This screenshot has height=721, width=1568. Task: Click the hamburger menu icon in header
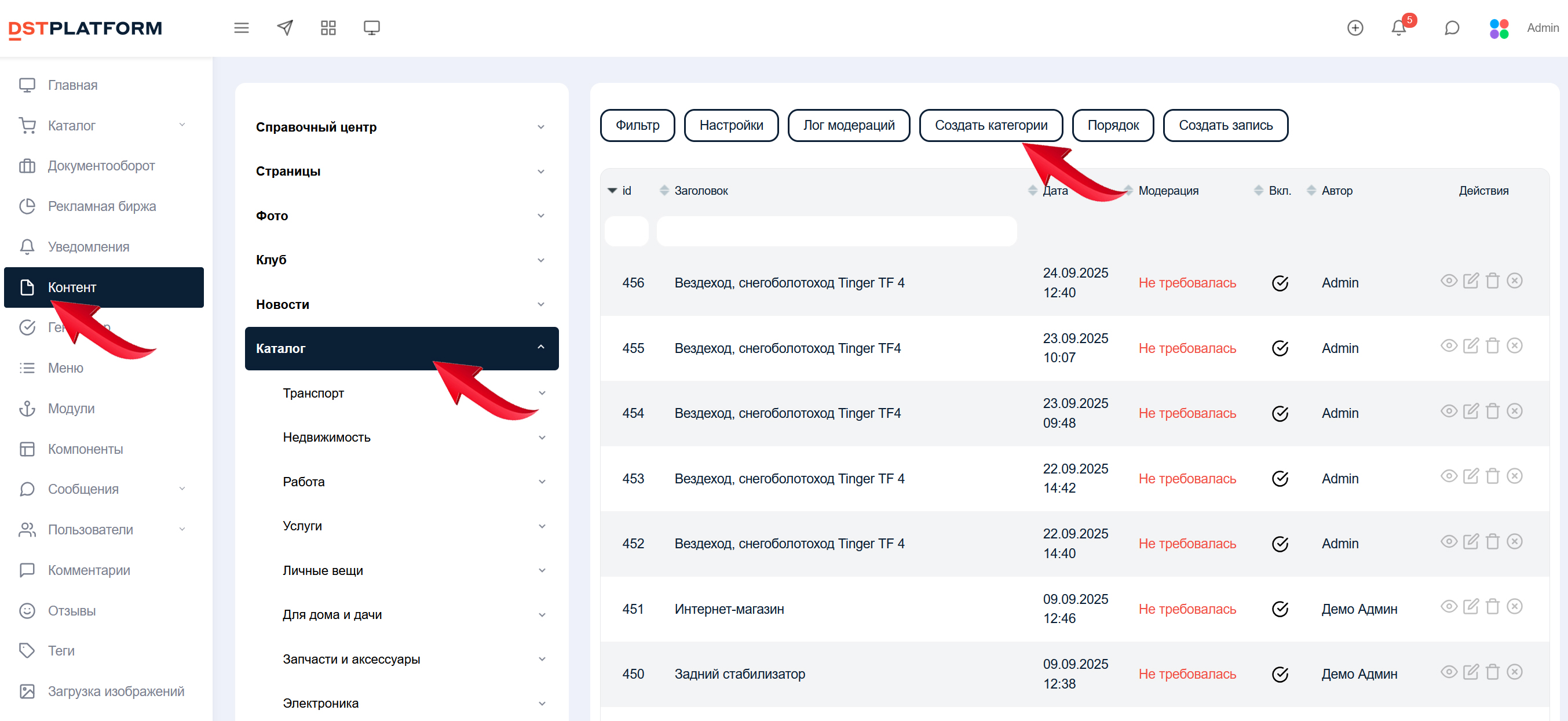click(x=241, y=28)
